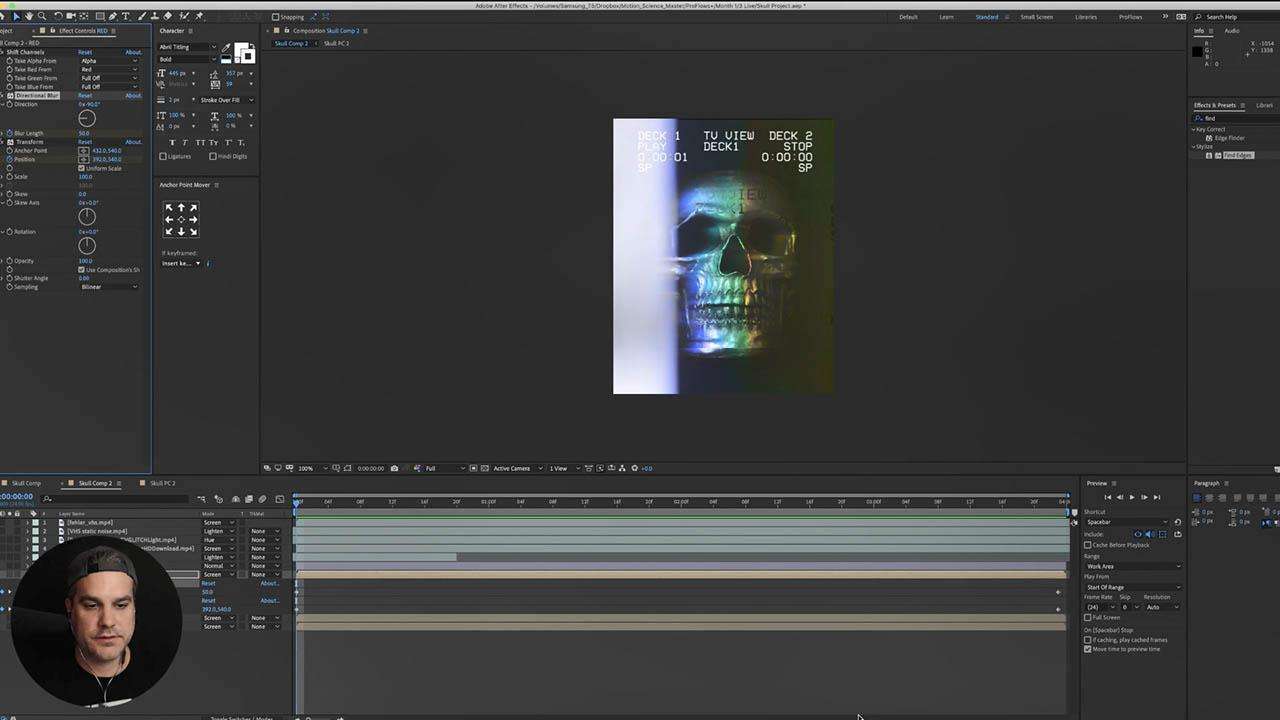Open Active Camera dropdown
This screenshot has height=720, width=1280.
click(516, 468)
